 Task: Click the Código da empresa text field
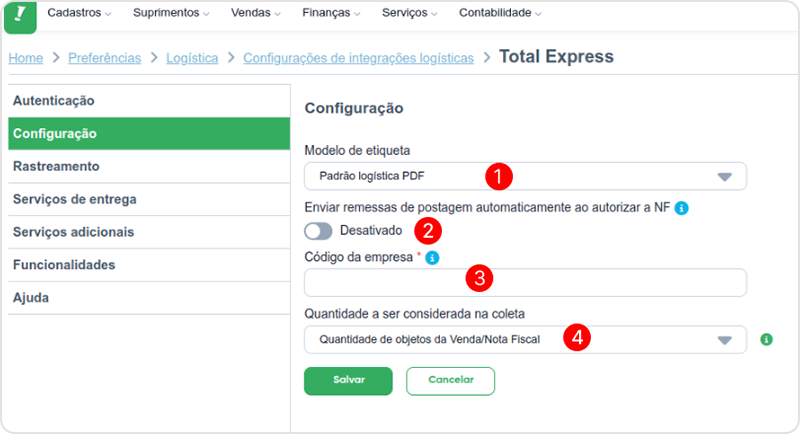click(525, 283)
